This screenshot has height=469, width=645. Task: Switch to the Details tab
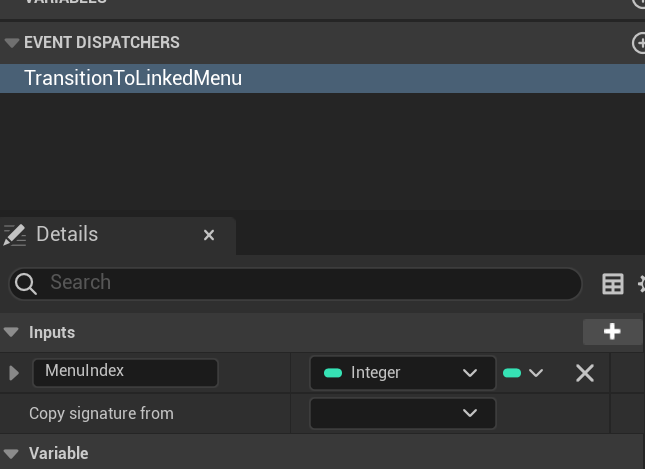pos(67,235)
